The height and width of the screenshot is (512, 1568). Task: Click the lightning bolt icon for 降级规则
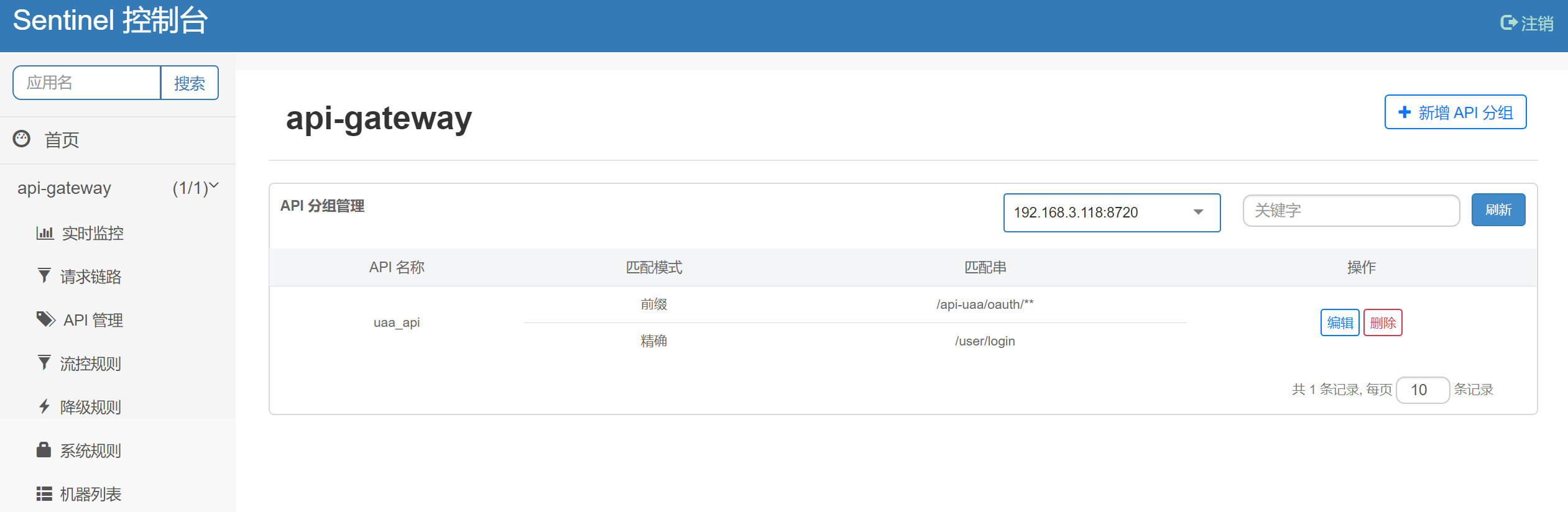(44, 406)
